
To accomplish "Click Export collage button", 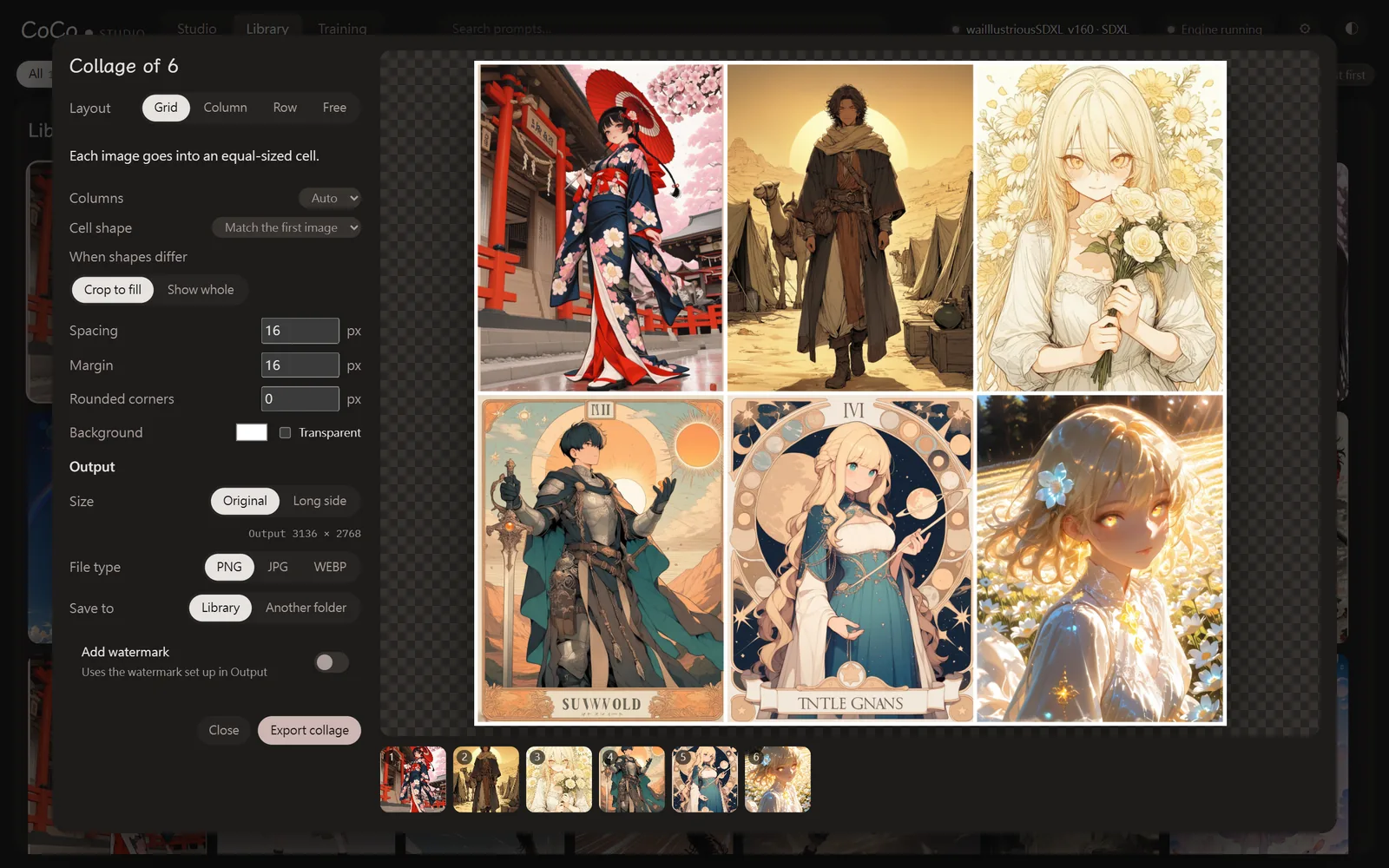I will (x=309, y=731).
